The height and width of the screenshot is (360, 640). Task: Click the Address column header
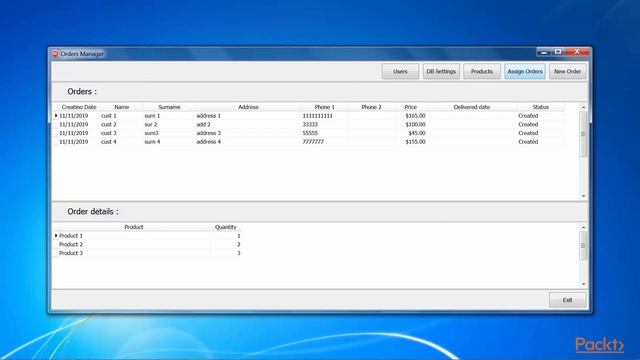(x=248, y=107)
